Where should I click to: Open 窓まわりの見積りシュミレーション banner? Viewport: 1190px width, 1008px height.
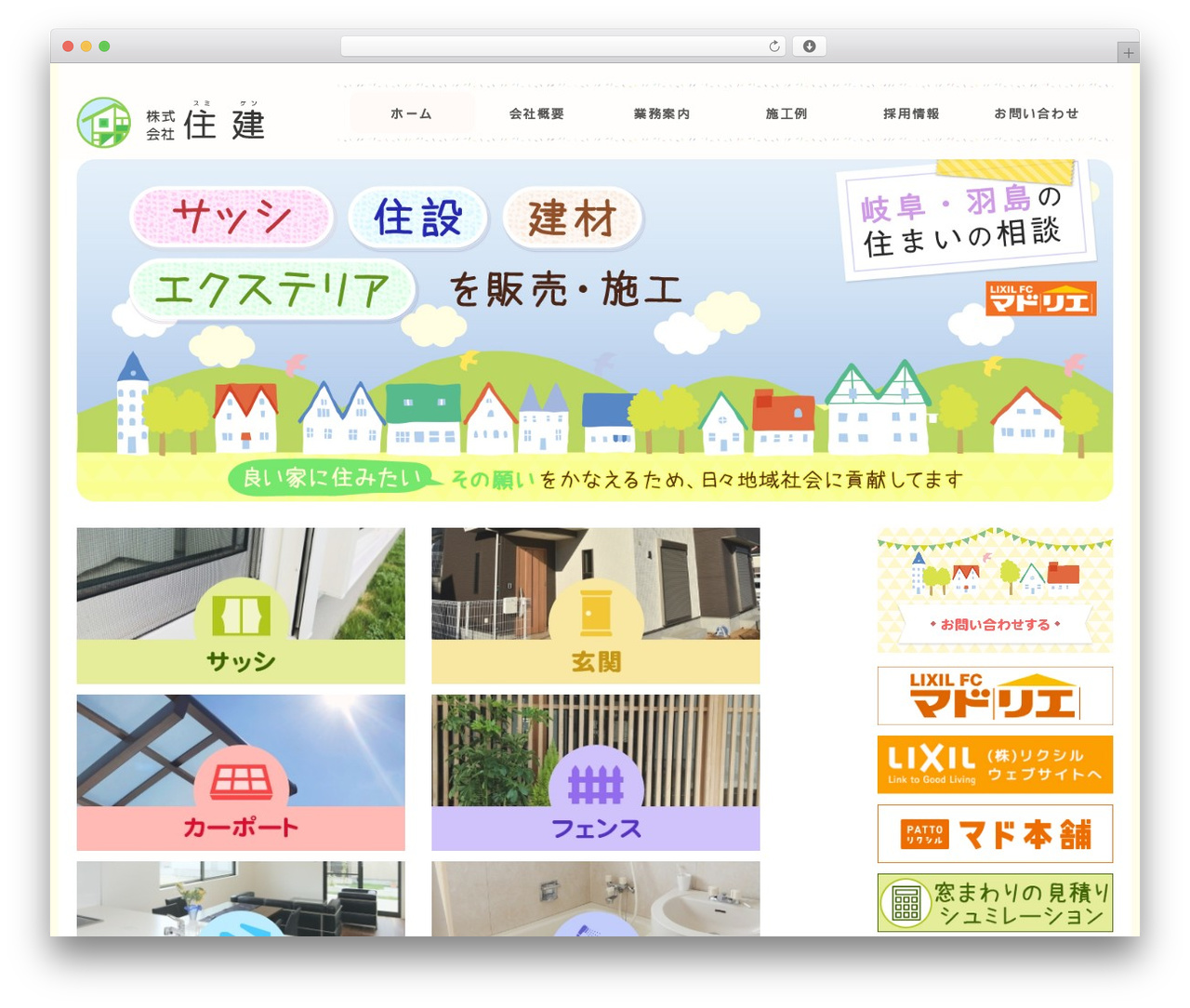tap(995, 903)
